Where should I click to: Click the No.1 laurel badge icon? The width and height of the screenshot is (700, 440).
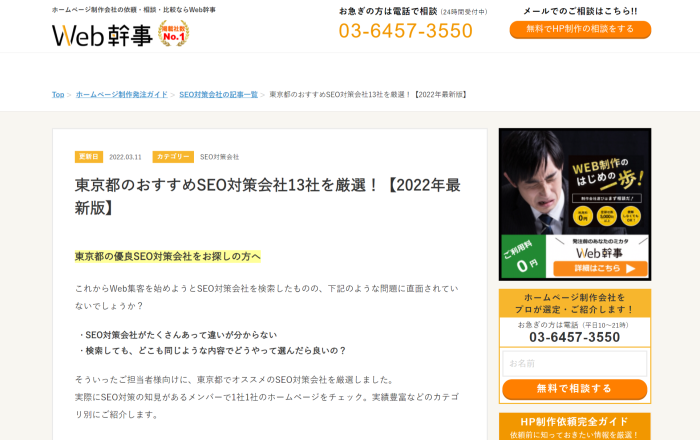tap(174, 33)
